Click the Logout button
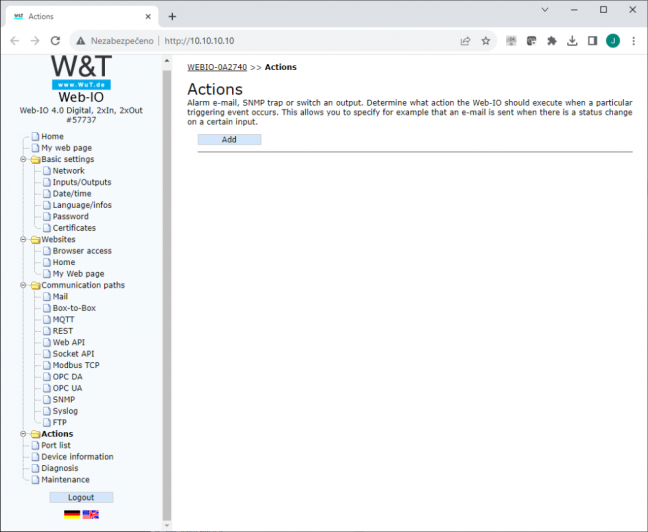648x532 pixels. [81, 497]
